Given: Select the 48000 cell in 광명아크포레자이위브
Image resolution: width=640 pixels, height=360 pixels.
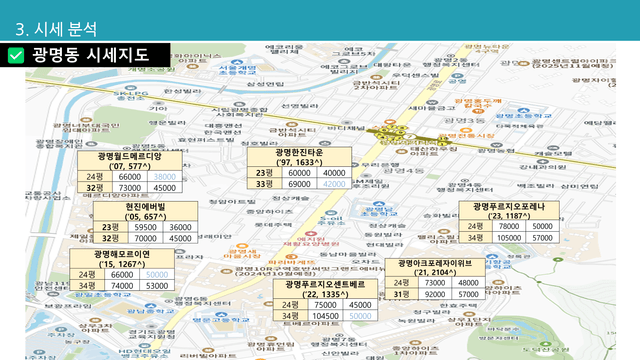Looking at the screenshot, I should pos(468,282).
